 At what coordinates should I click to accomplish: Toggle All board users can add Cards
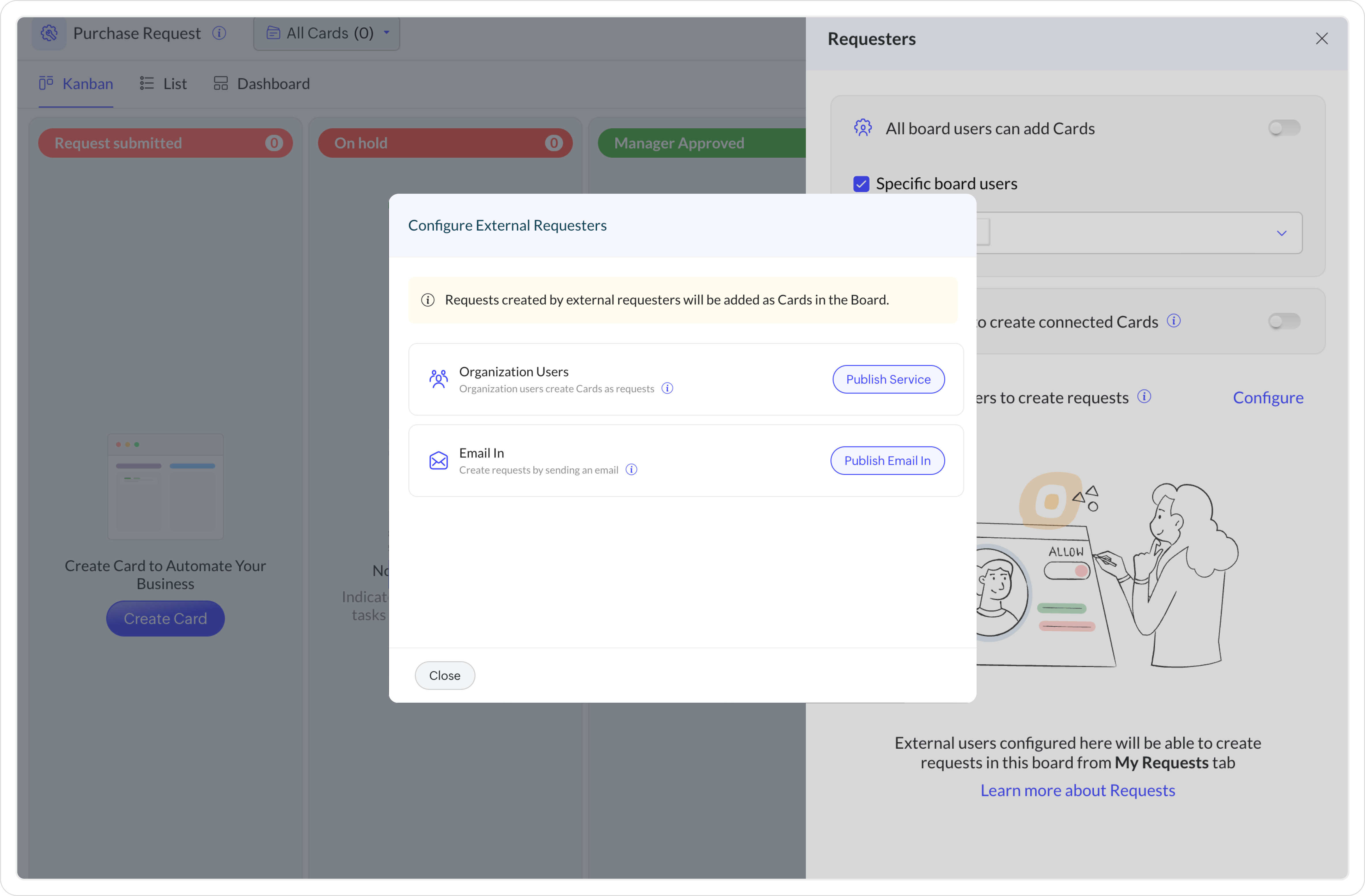[1284, 128]
